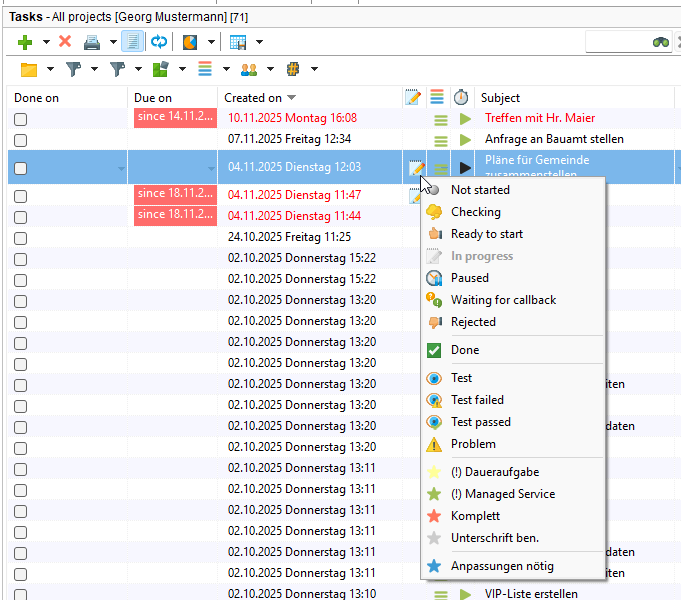Expand the dropdown arrow next to the printer icon
Screen dimensions: 681x600
coord(113,42)
